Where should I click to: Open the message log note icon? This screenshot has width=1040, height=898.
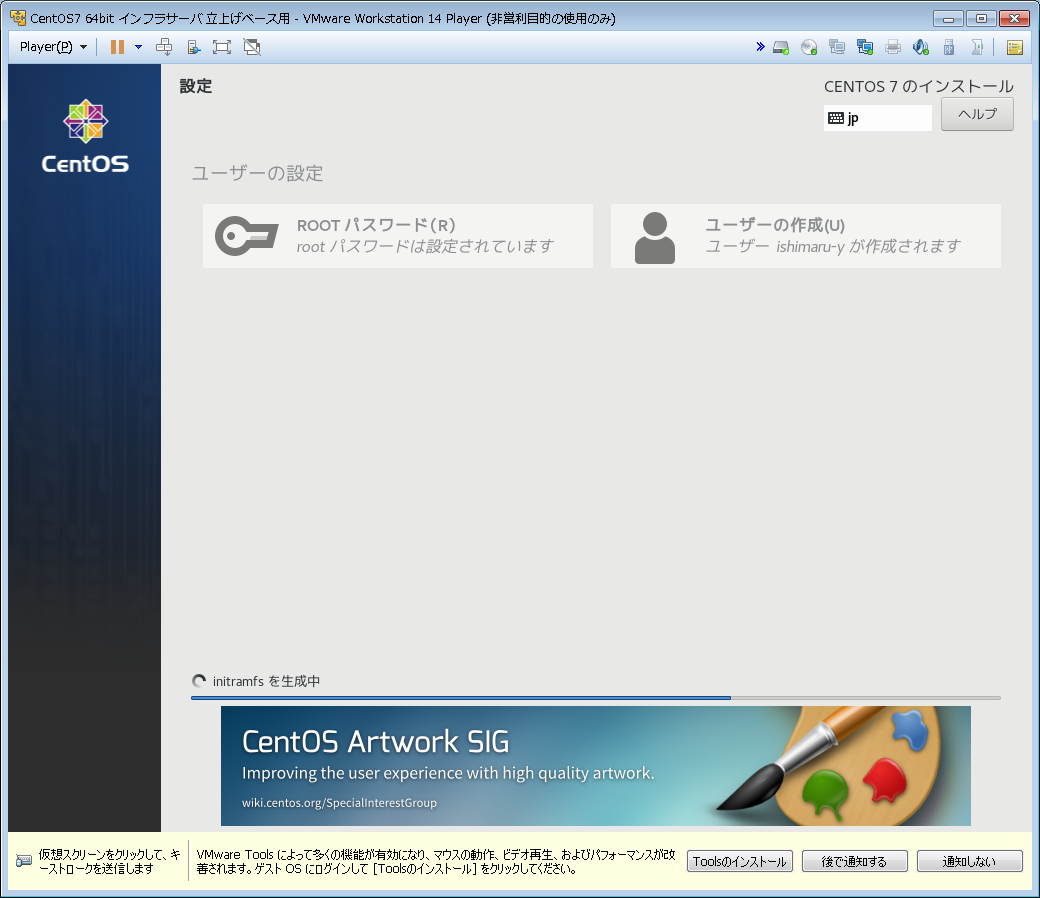[1015, 47]
